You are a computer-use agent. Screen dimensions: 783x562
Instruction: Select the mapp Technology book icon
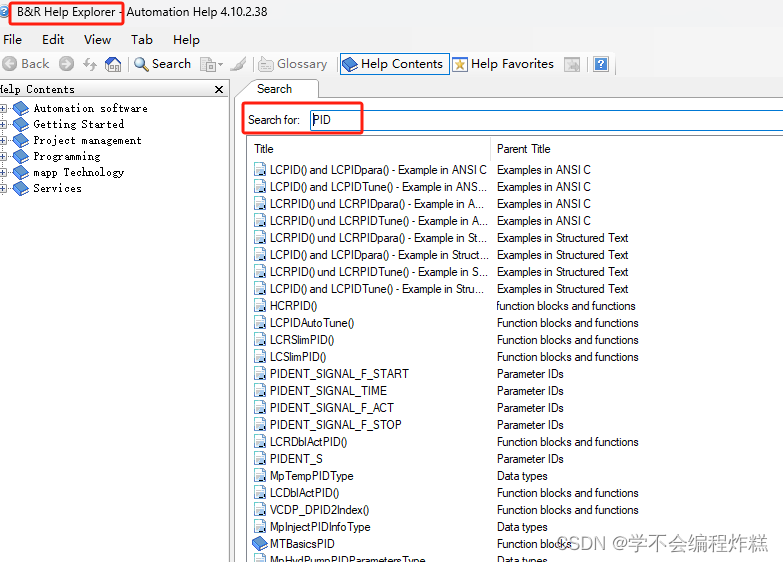(21, 172)
